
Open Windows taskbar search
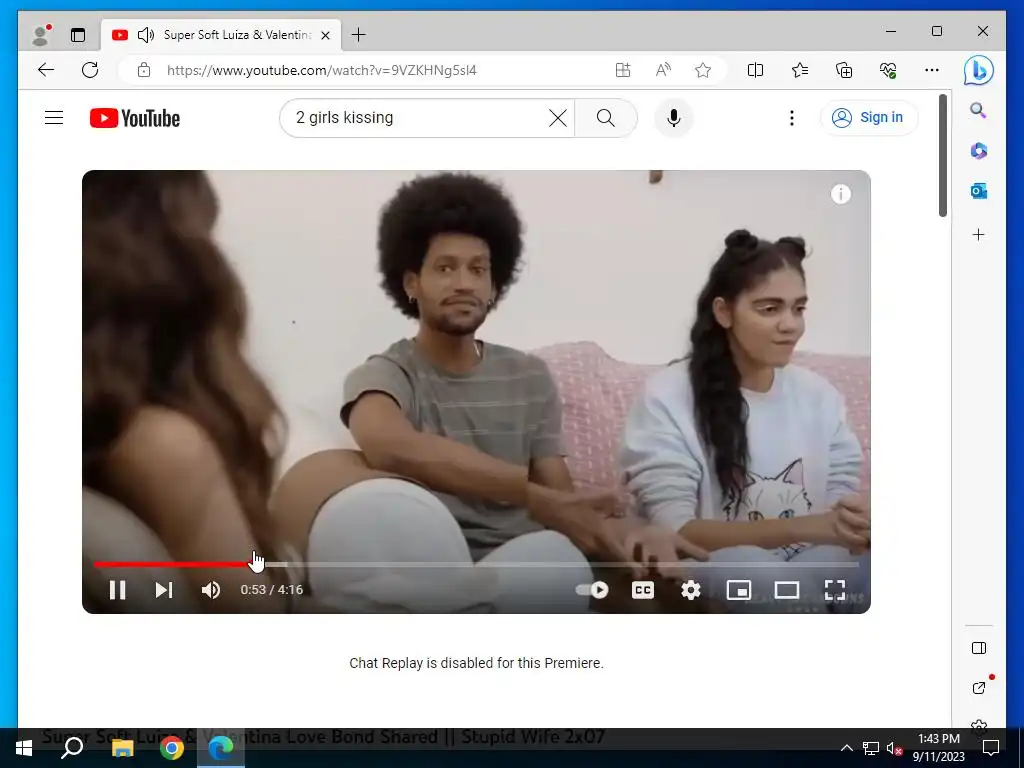[x=72, y=748]
